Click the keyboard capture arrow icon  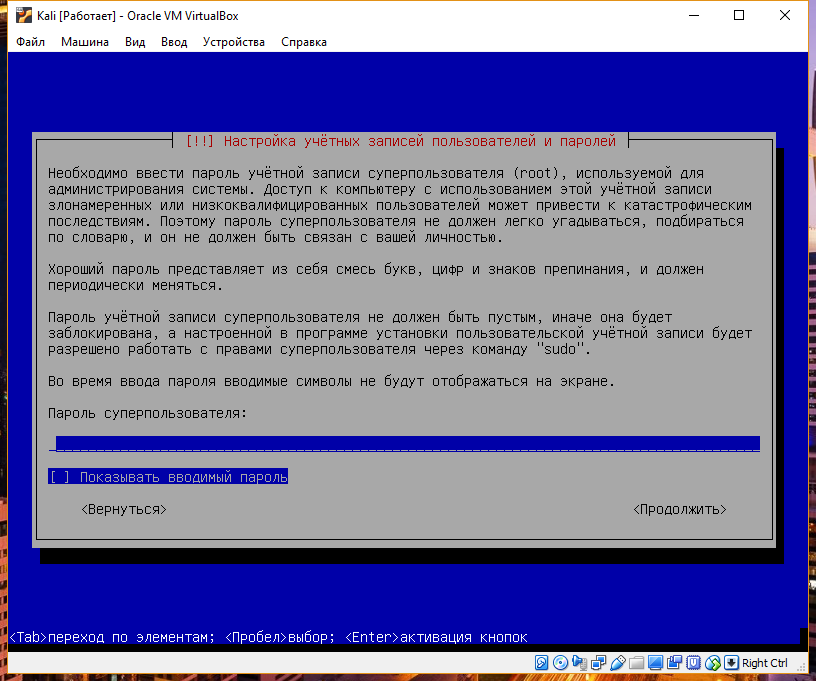click(731, 662)
